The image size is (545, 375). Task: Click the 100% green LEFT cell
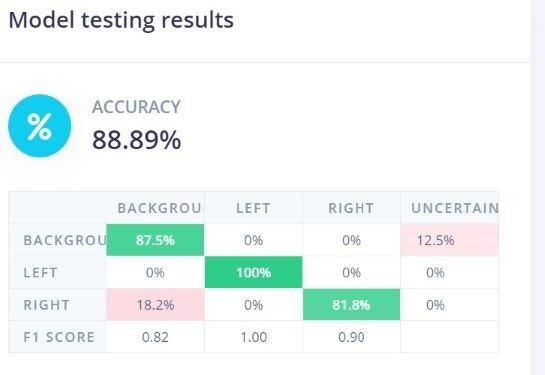coord(253,272)
